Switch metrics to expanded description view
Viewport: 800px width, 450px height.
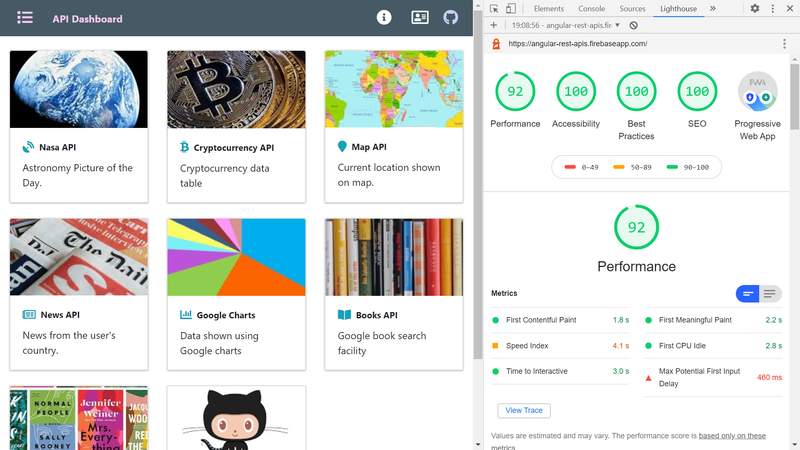(x=770, y=293)
